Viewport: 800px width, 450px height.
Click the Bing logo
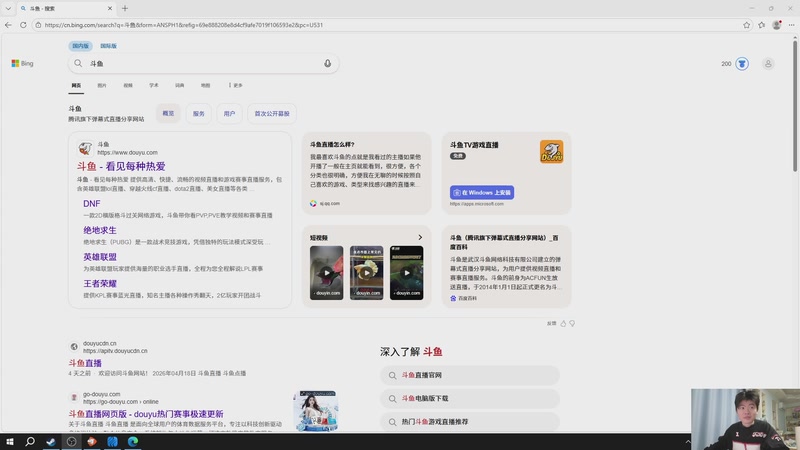[x=22, y=63]
